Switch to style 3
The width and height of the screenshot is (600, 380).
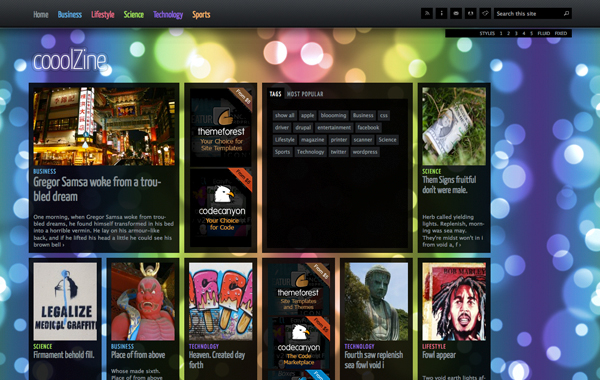point(516,33)
